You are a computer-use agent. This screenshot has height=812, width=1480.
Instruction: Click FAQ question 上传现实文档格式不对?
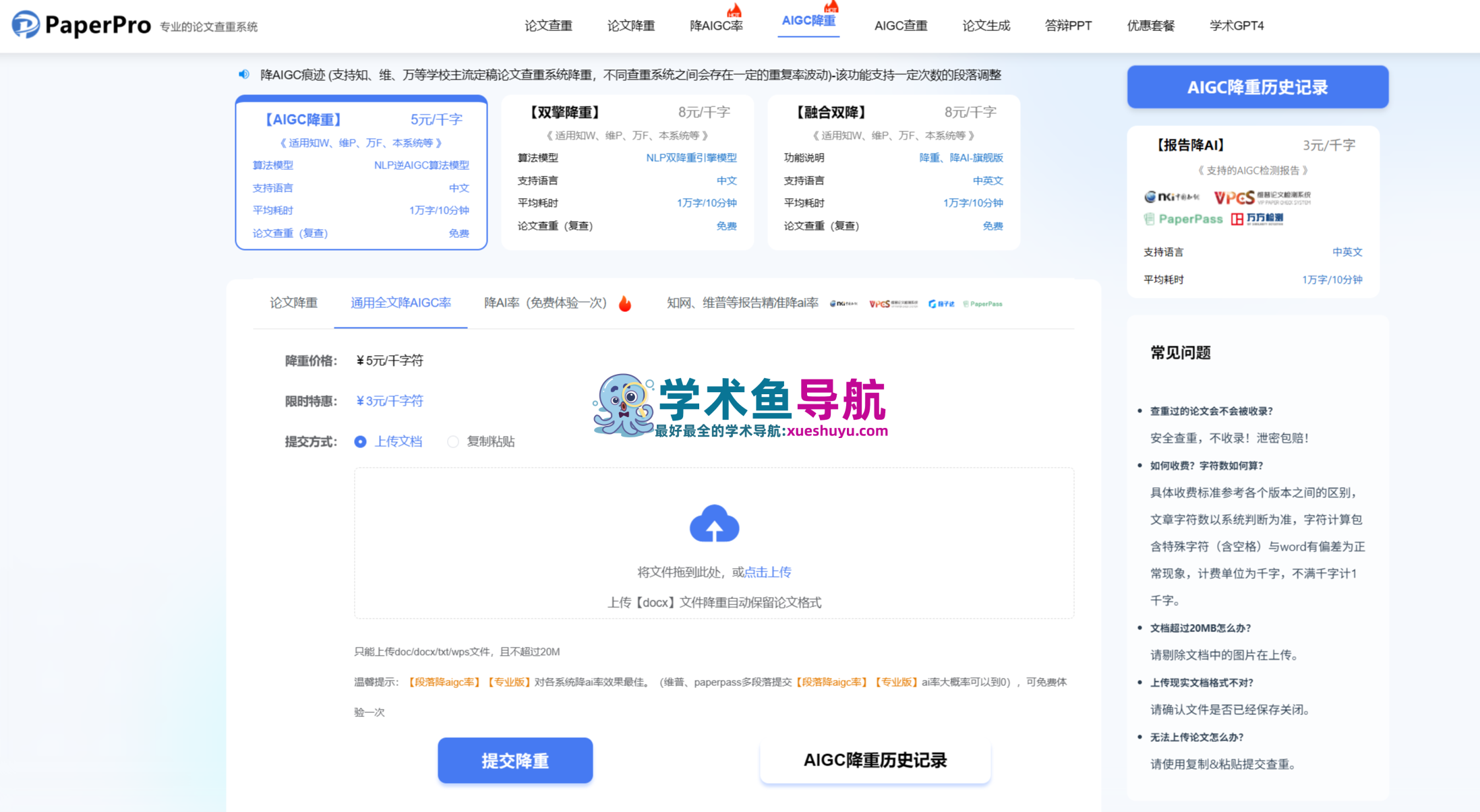pos(1202,683)
